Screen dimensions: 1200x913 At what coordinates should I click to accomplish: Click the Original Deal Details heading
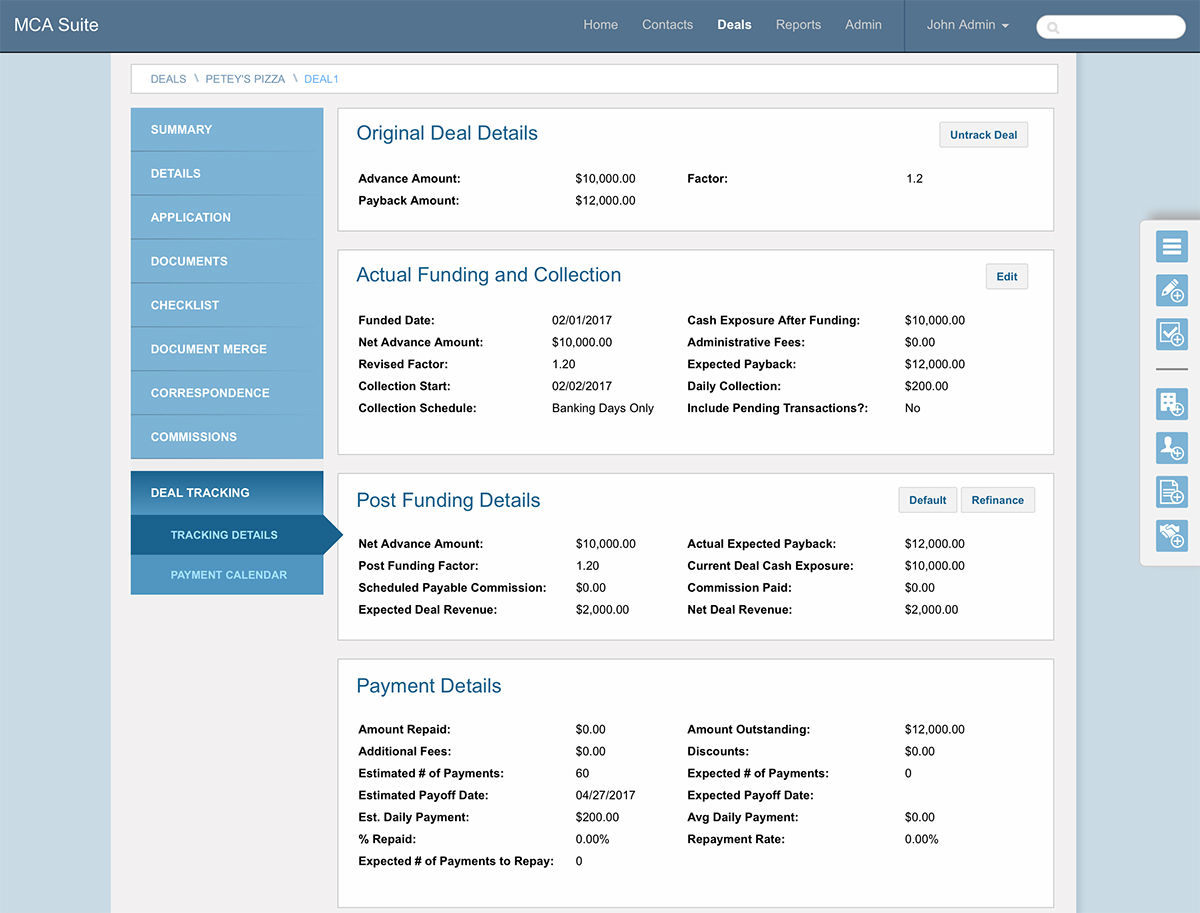[447, 134]
